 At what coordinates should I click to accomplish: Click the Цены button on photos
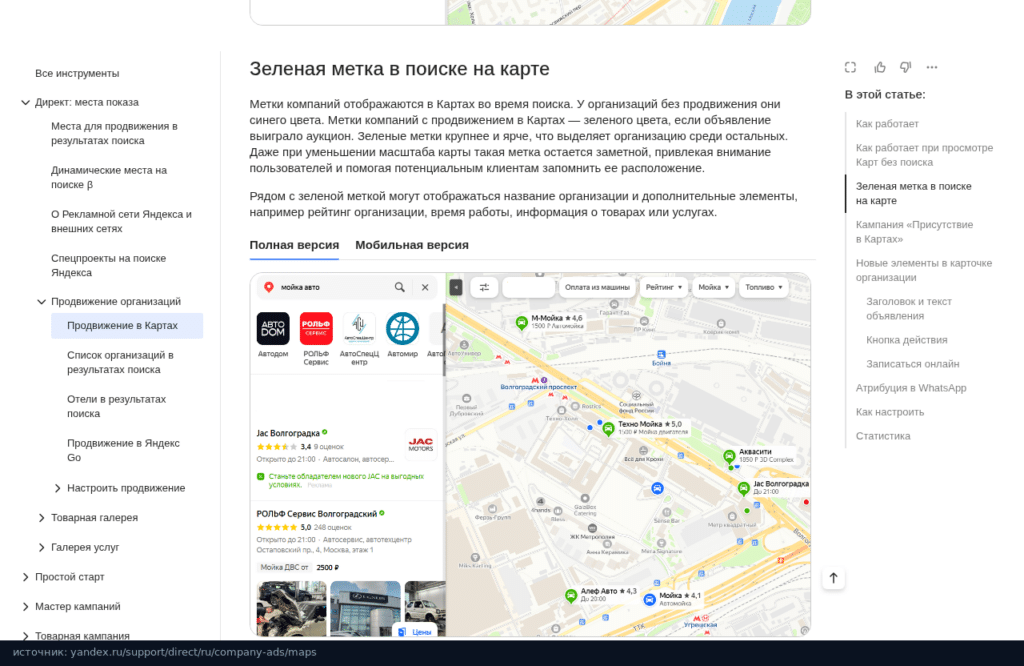415,631
